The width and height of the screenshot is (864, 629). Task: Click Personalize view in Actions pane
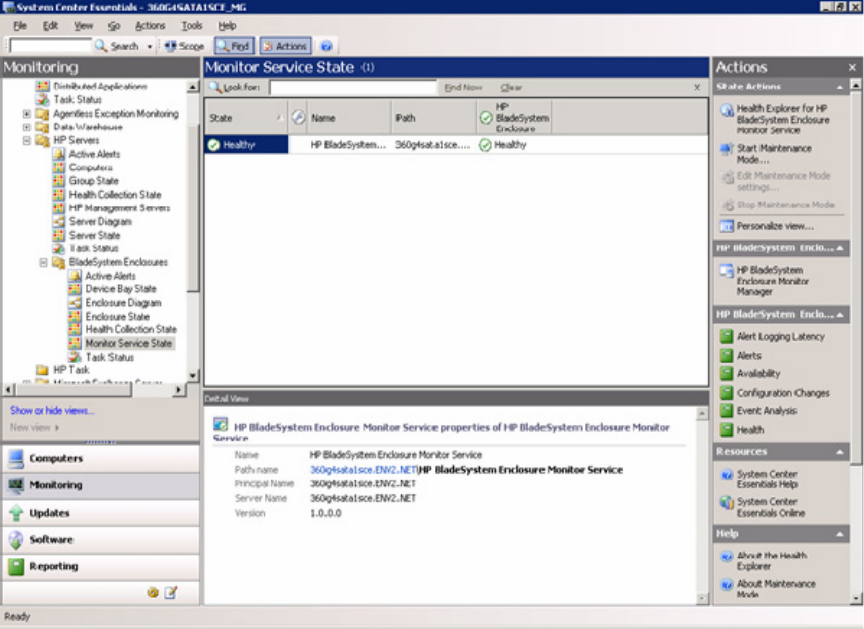[774, 226]
